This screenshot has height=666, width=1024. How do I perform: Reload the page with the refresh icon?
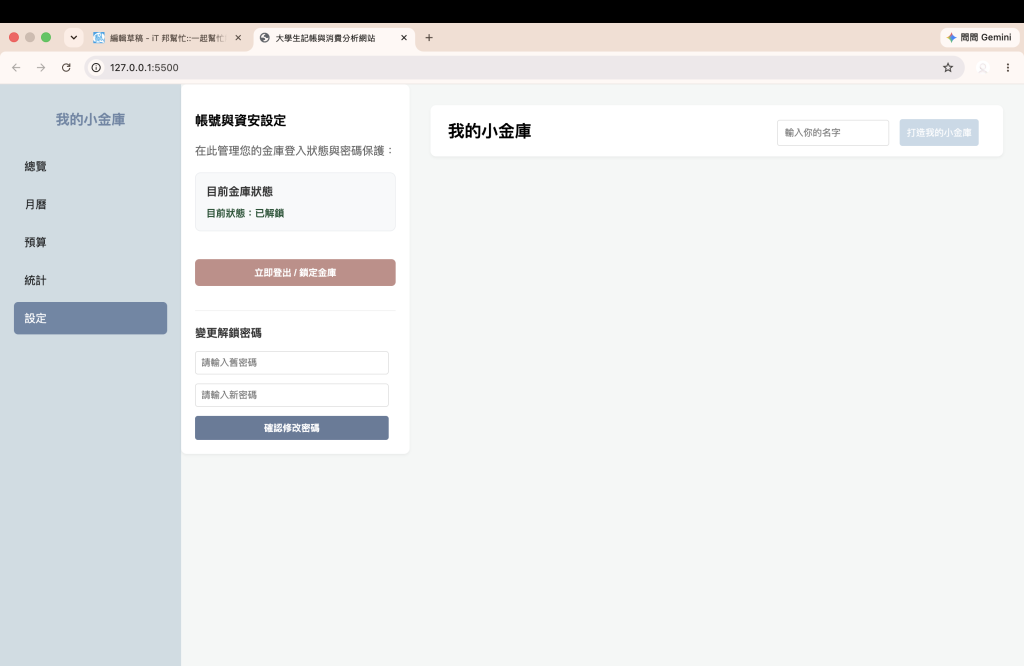point(66,67)
